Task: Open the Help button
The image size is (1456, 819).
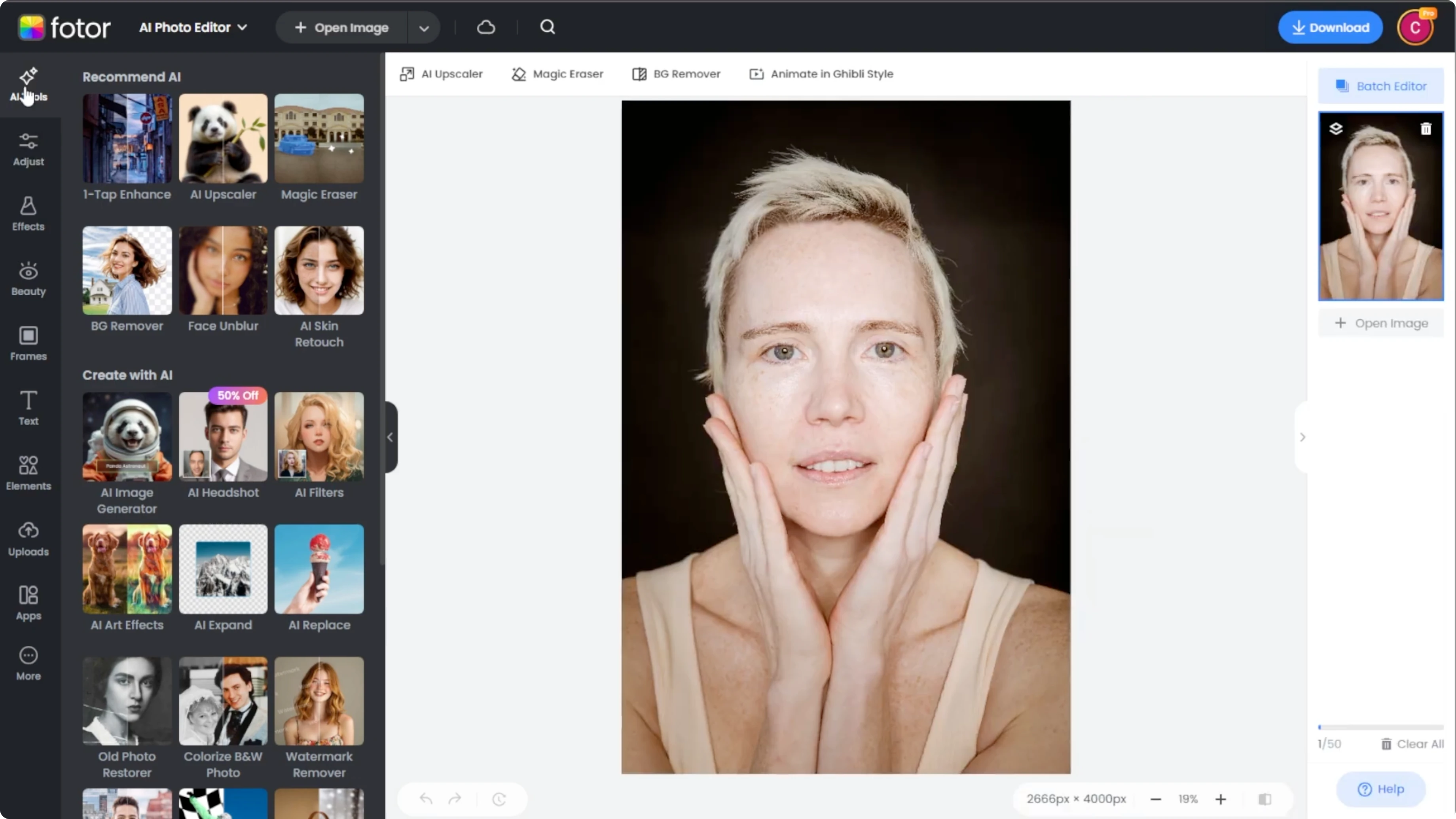Action: tap(1381, 789)
